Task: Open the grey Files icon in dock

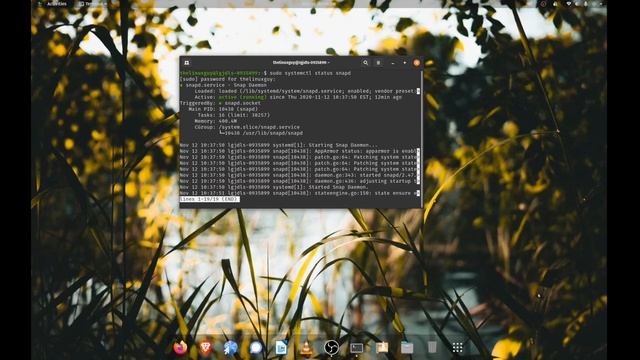Action: pos(407,347)
